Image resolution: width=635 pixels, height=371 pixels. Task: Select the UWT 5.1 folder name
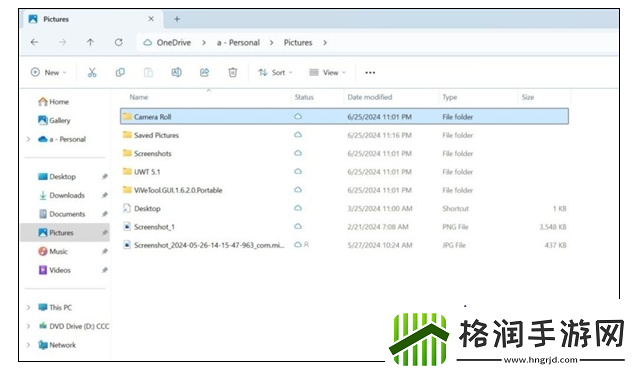[x=147, y=172]
